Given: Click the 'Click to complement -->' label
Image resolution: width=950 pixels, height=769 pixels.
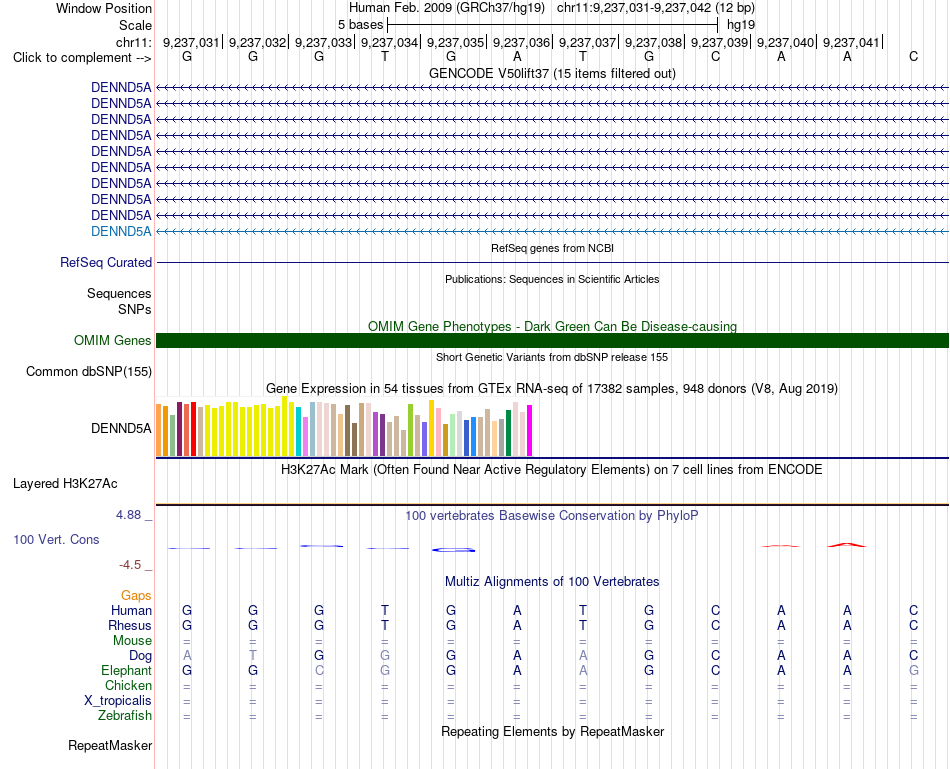Looking at the screenshot, I should 82,58.
